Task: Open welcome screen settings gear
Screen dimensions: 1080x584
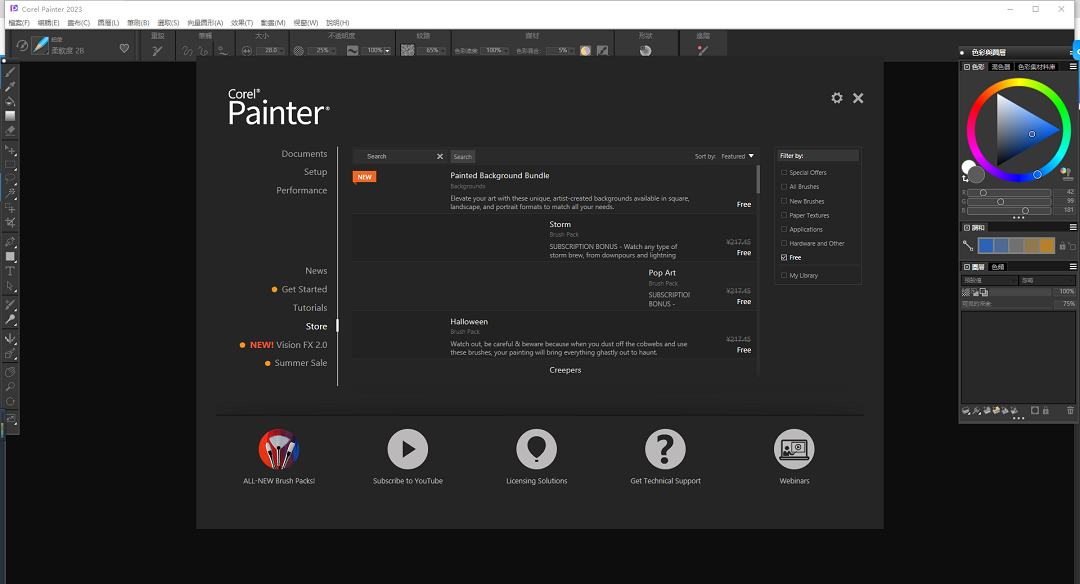Action: [x=837, y=98]
